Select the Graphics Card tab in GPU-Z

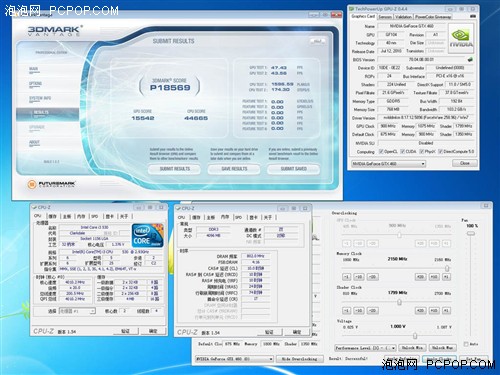(363, 16)
